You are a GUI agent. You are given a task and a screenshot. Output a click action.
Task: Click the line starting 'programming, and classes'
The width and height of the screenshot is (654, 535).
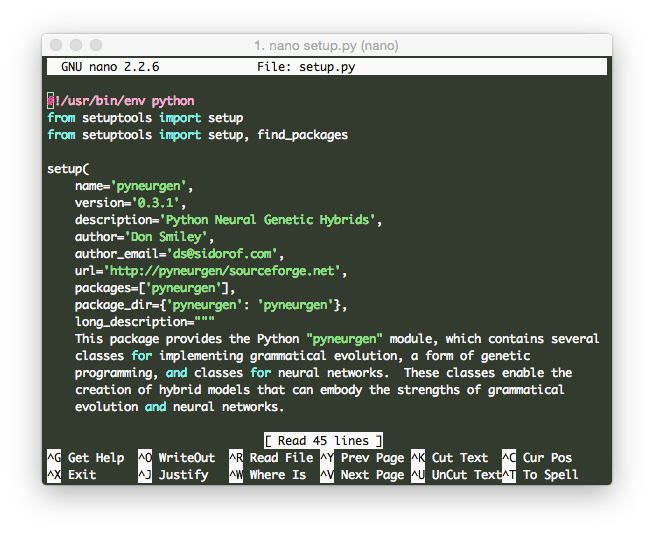[323, 373]
